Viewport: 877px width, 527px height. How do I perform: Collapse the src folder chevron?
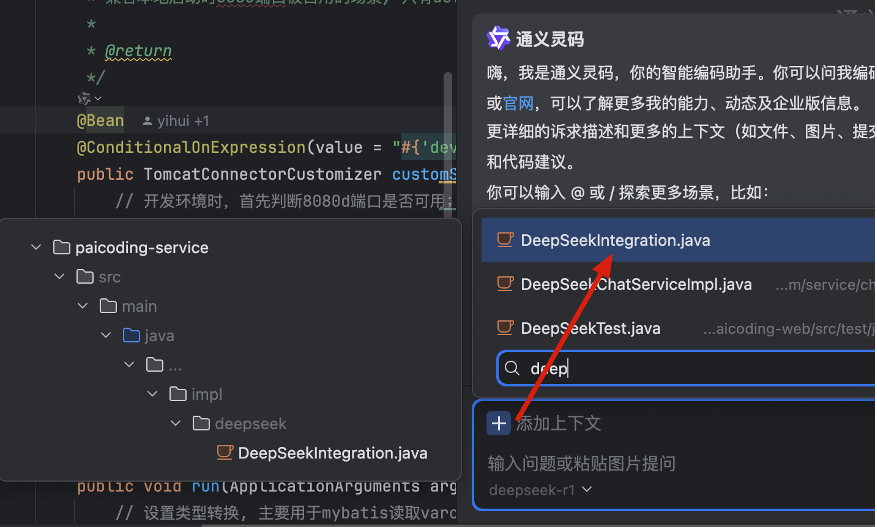click(59, 276)
